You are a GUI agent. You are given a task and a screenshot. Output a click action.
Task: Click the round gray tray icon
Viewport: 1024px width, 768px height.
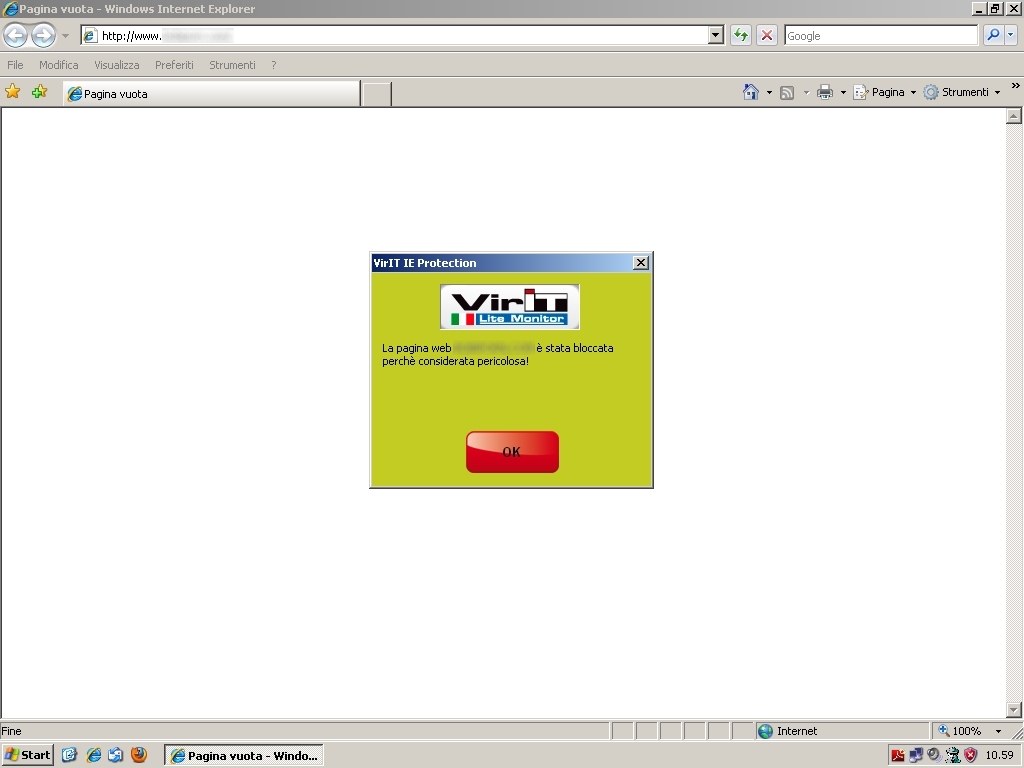tap(934, 755)
